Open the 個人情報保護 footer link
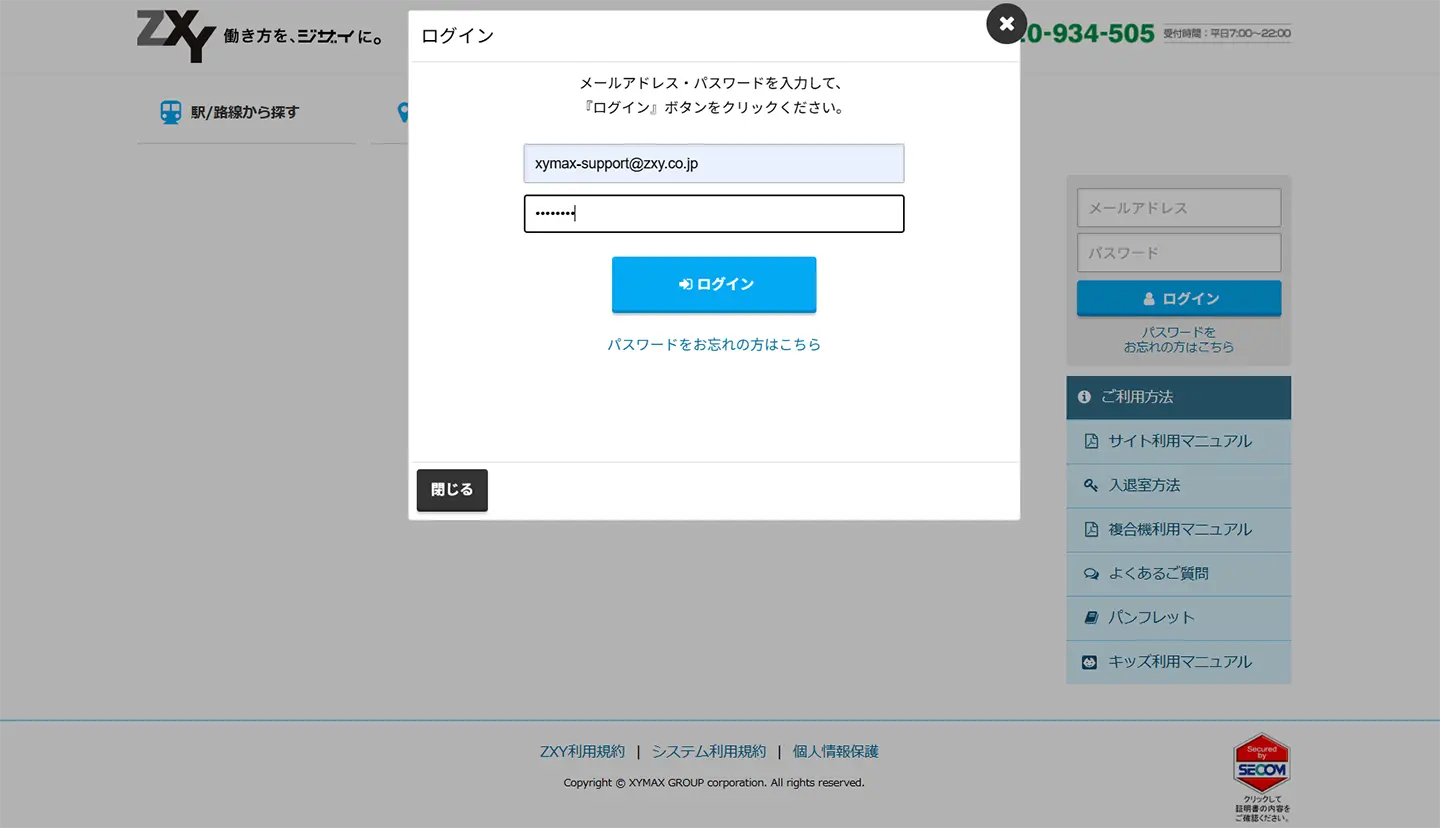This screenshot has width=1440, height=828. (835, 751)
